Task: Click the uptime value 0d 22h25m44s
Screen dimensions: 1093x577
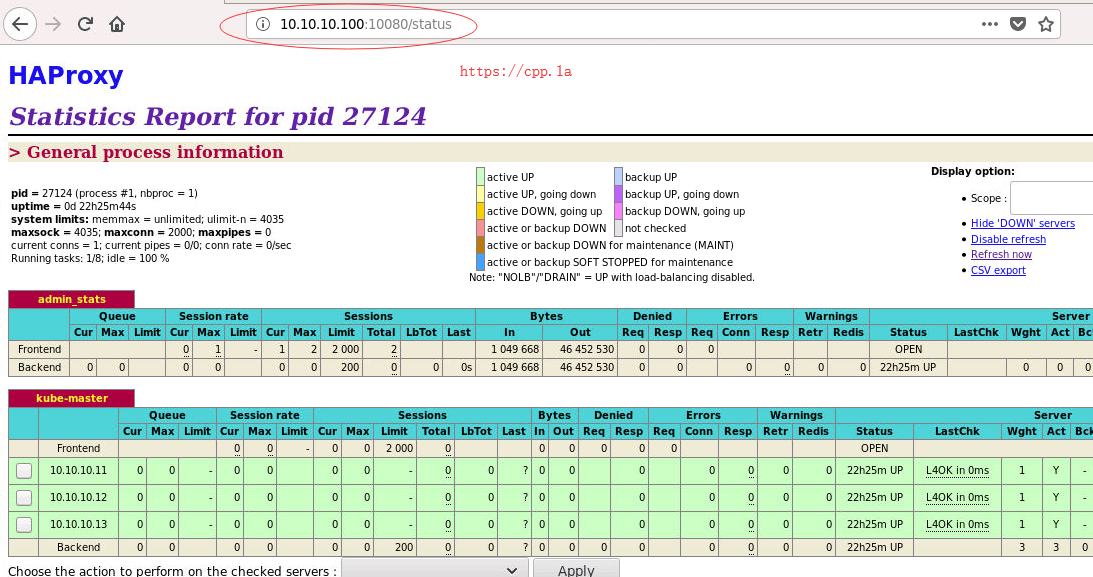Action: click(100, 206)
